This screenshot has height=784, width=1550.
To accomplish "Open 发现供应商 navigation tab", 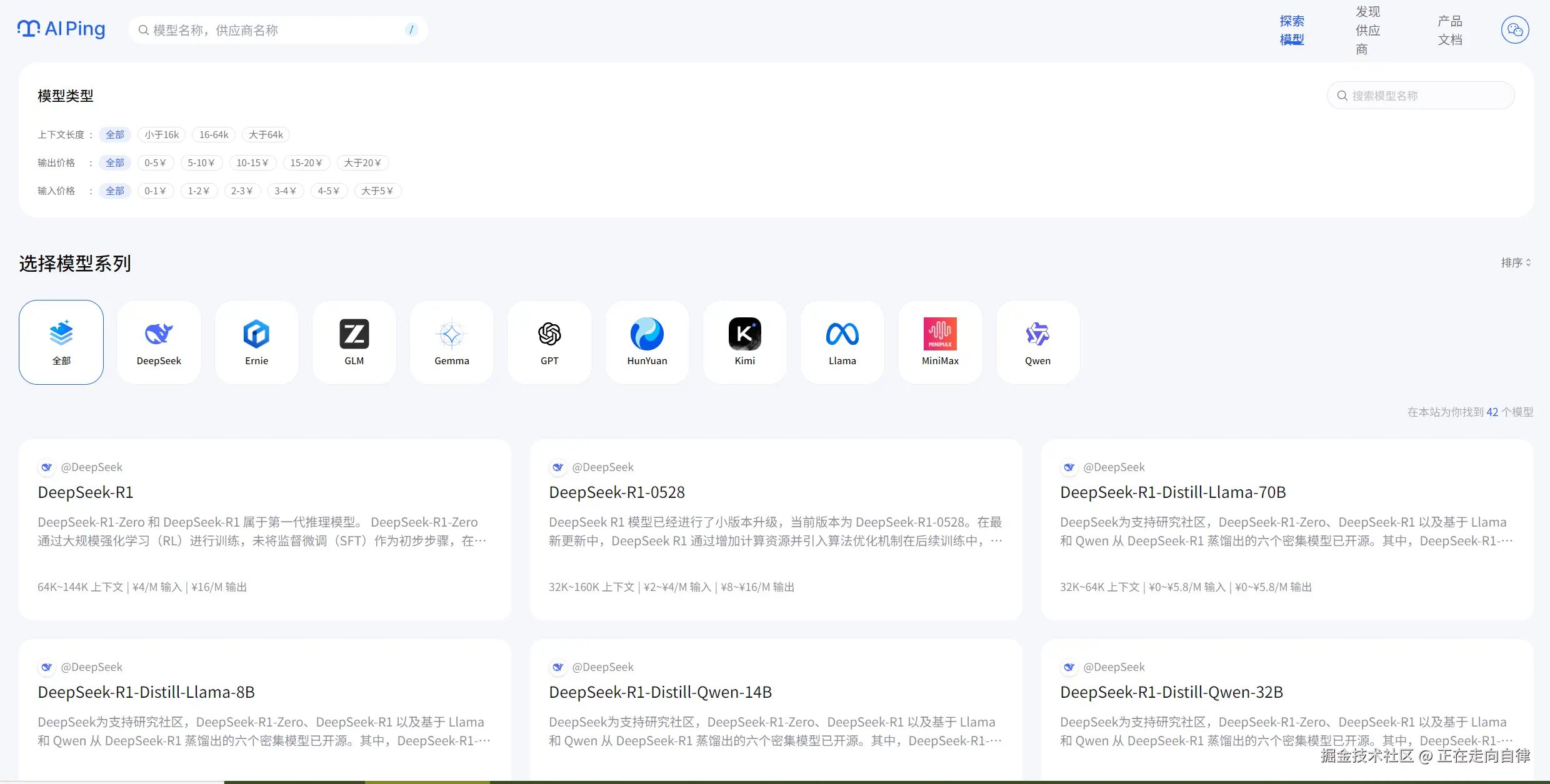I will point(1367,30).
